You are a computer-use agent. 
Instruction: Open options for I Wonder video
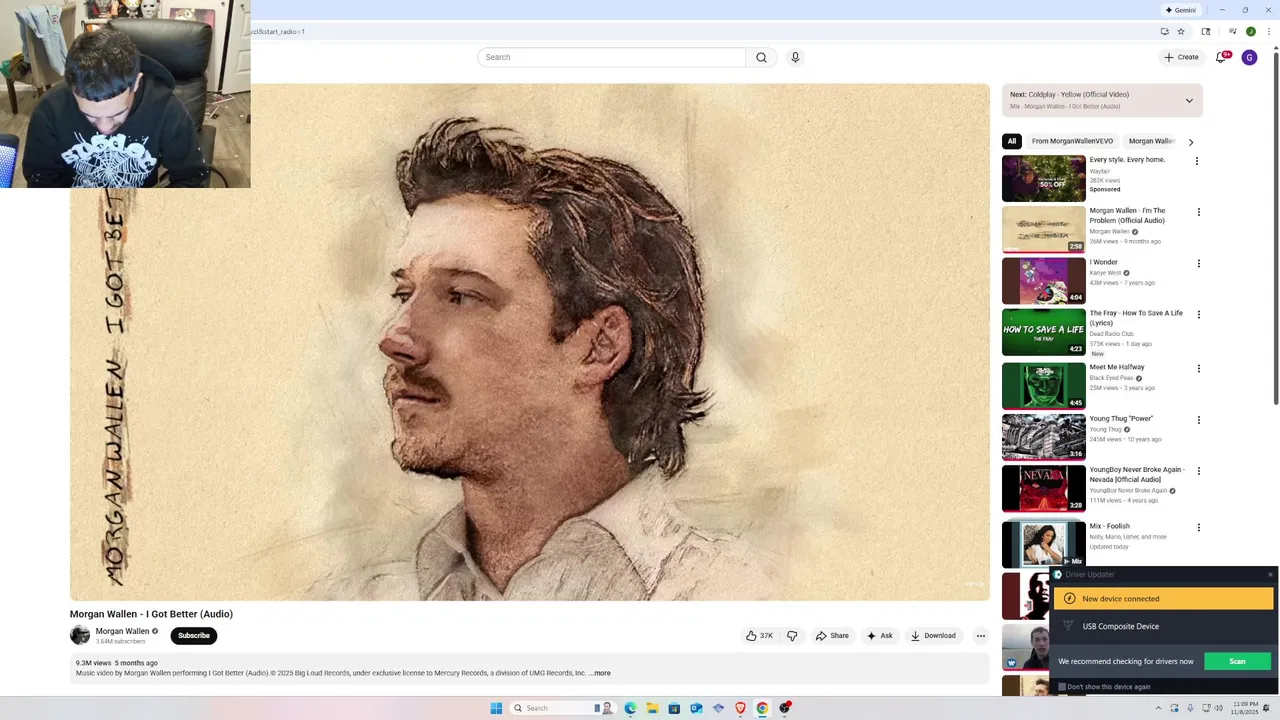point(1198,264)
